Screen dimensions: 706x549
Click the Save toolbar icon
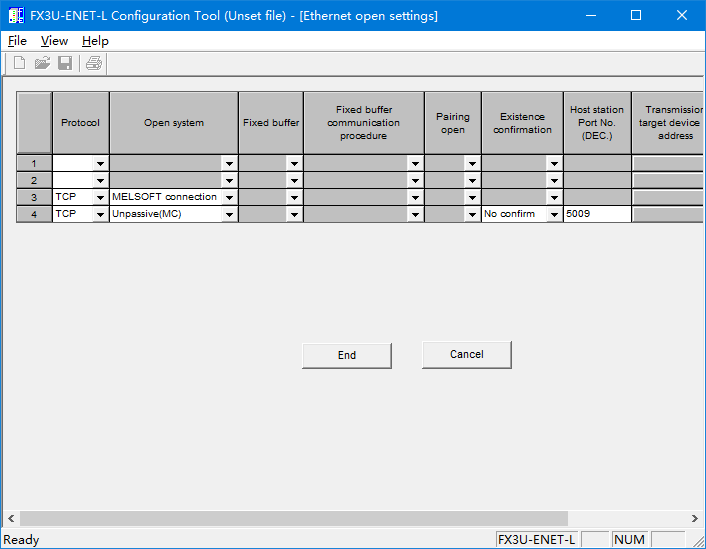pyautogui.click(x=65, y=64)
